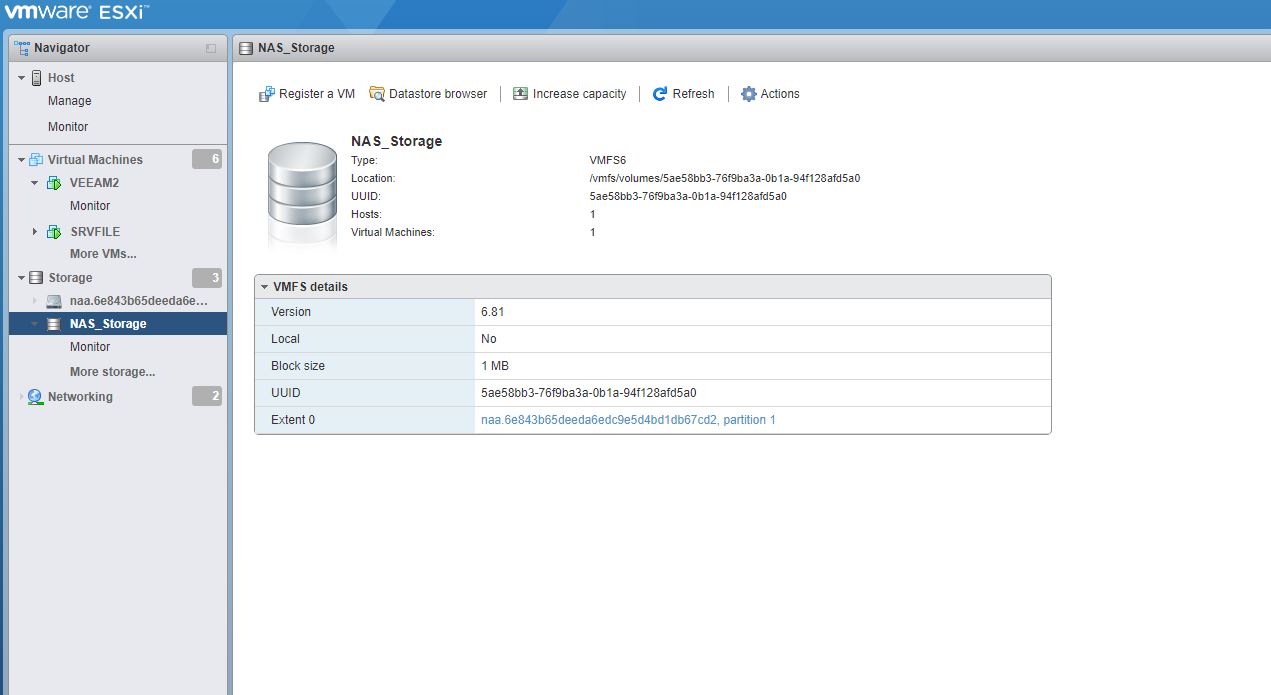Collapse the Host tree section
Viewport: 1271px width, 695px height.
[x=21, y=78]
